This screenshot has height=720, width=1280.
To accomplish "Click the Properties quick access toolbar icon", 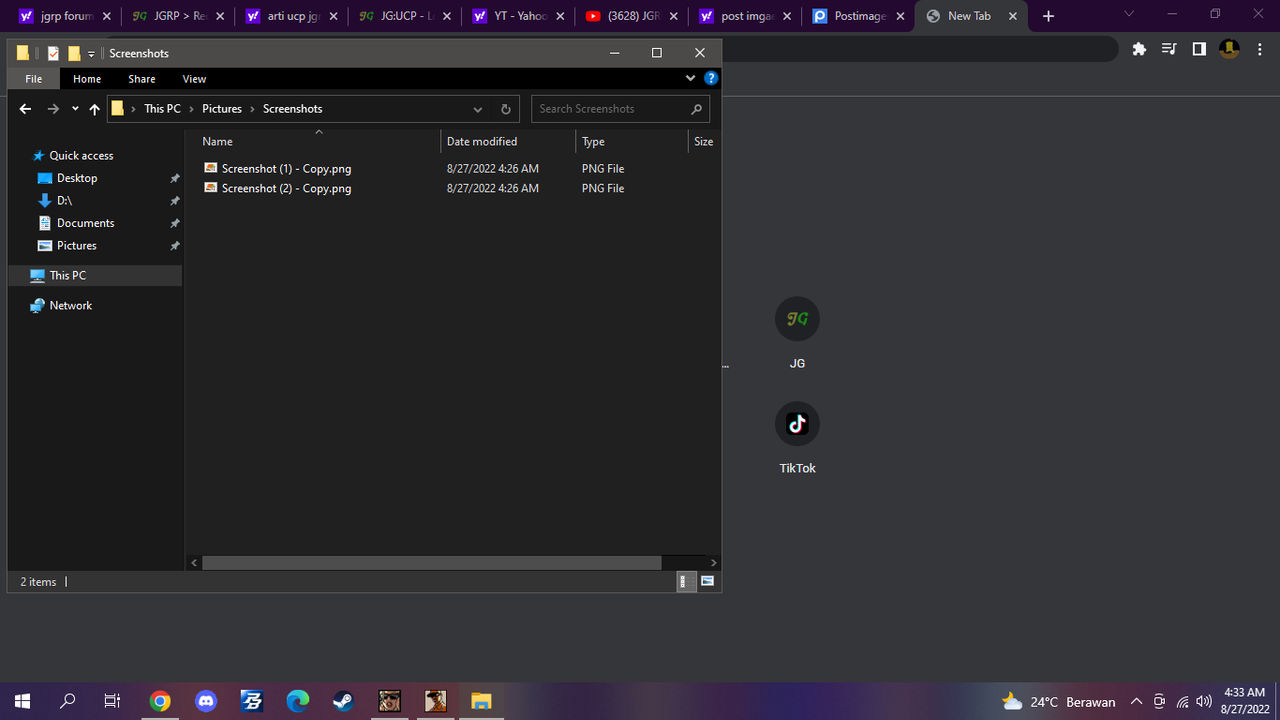I will click(53, 53).
